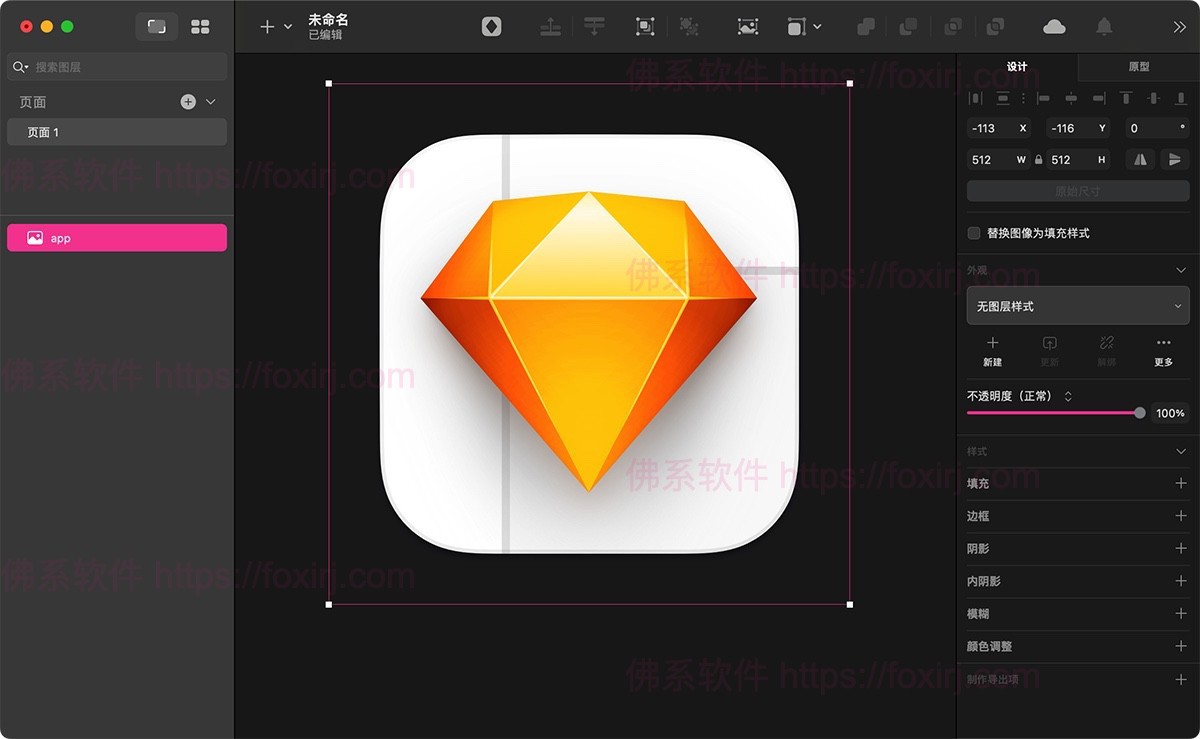Toggle the width-height aspect ratio lock
1200x739 pixels.
[x=1038, y=159]
